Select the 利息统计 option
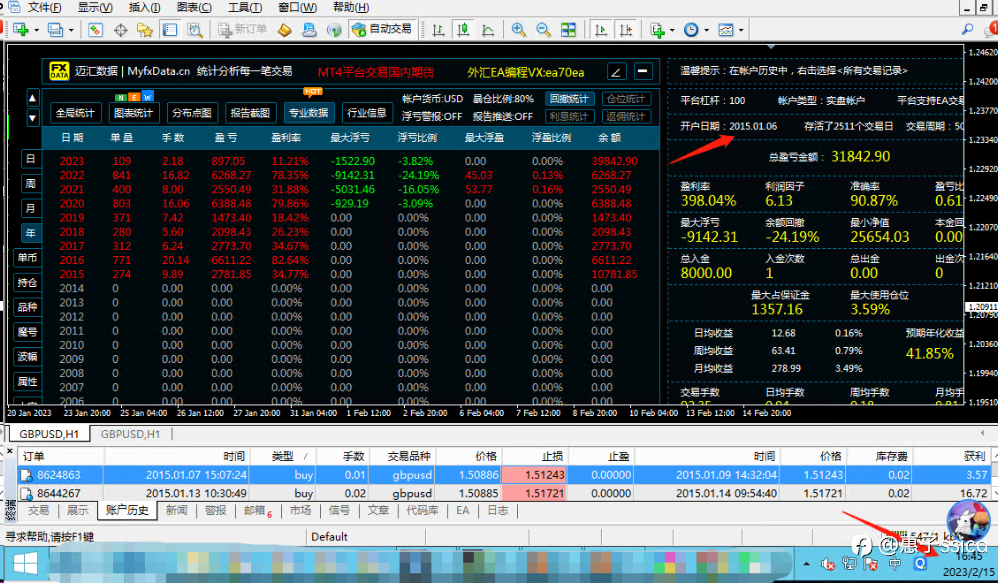The height and width of the screenshot is (583, 998). point(570,116)
